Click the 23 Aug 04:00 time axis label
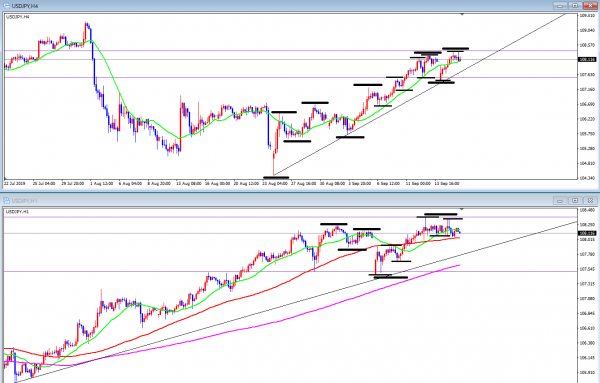This screenshot has width=600, height=383. tap(275, 184)
